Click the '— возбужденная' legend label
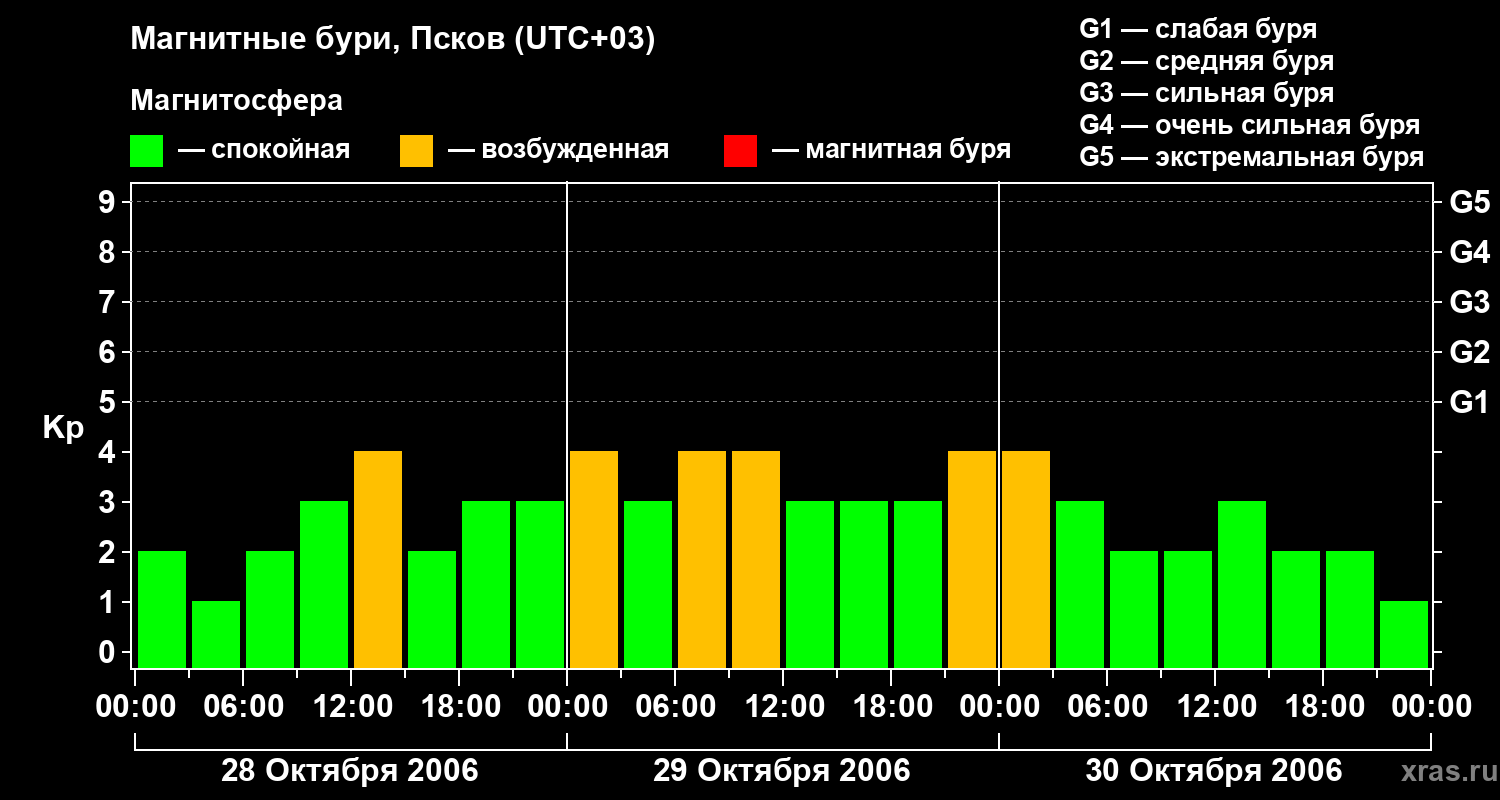 coord(558,150)
